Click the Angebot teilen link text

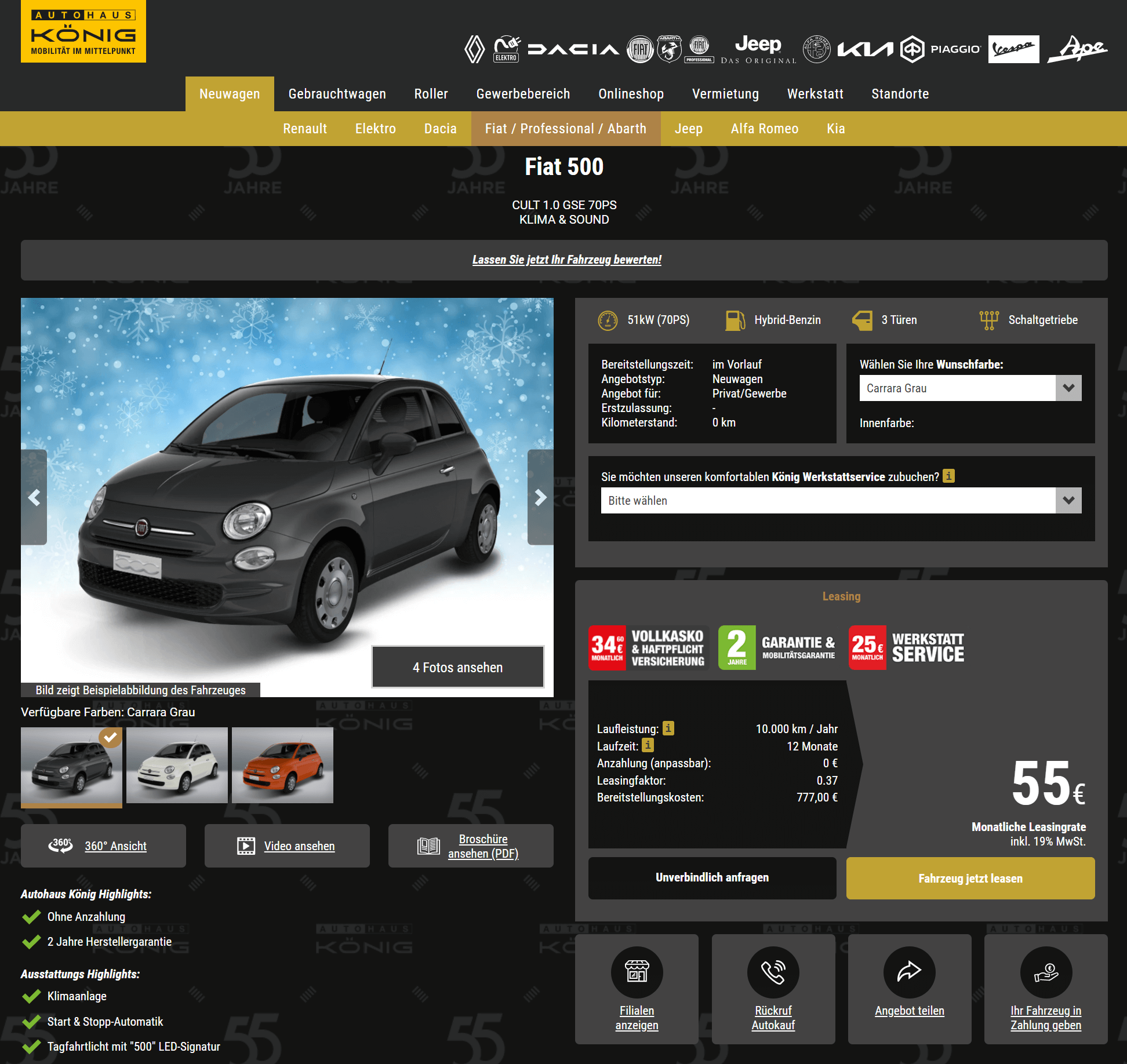pyautogui.click(x=909, y=1011)
